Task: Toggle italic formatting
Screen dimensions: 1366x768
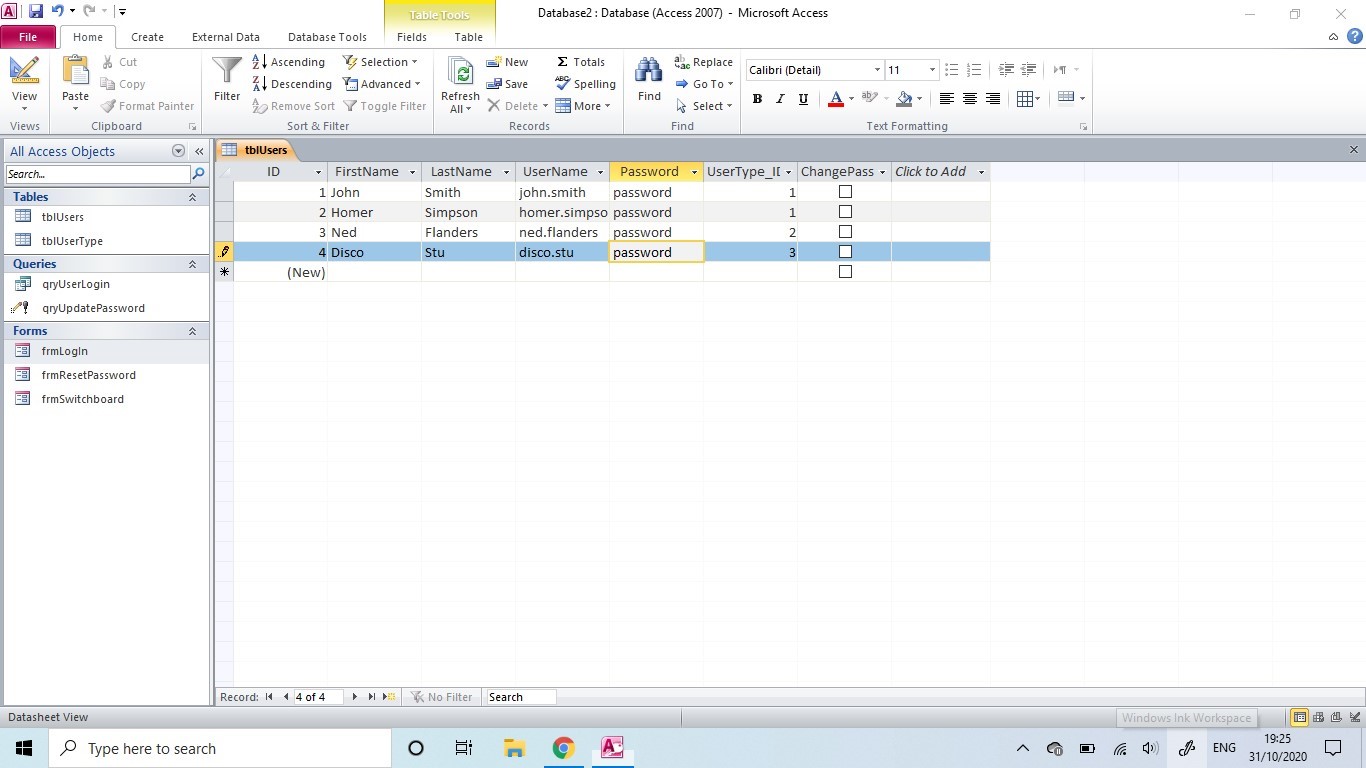Action: (780, 98)
